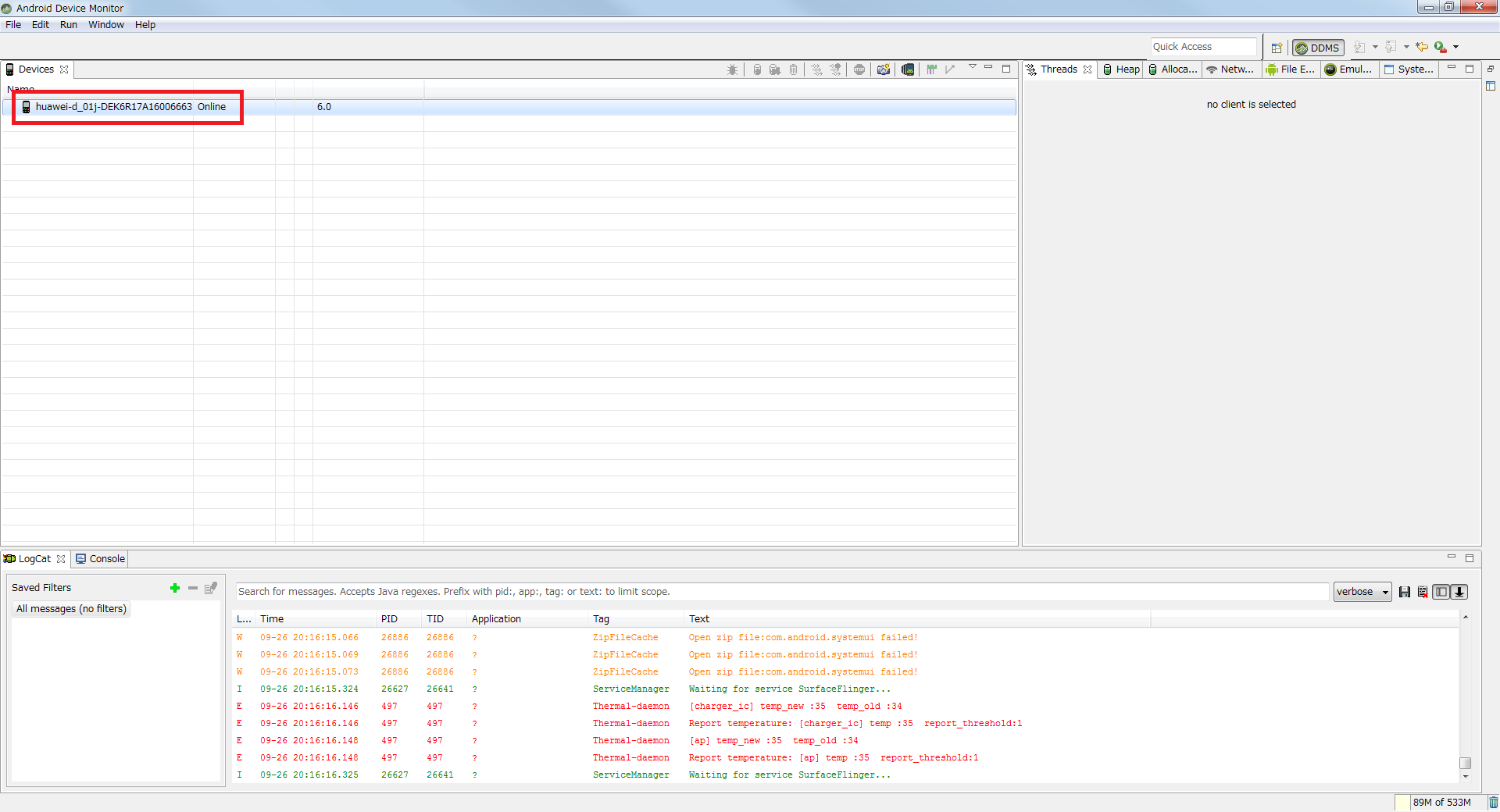
Task: Open the Help menu
Action: pyautogui.click(x=145, y=25)
